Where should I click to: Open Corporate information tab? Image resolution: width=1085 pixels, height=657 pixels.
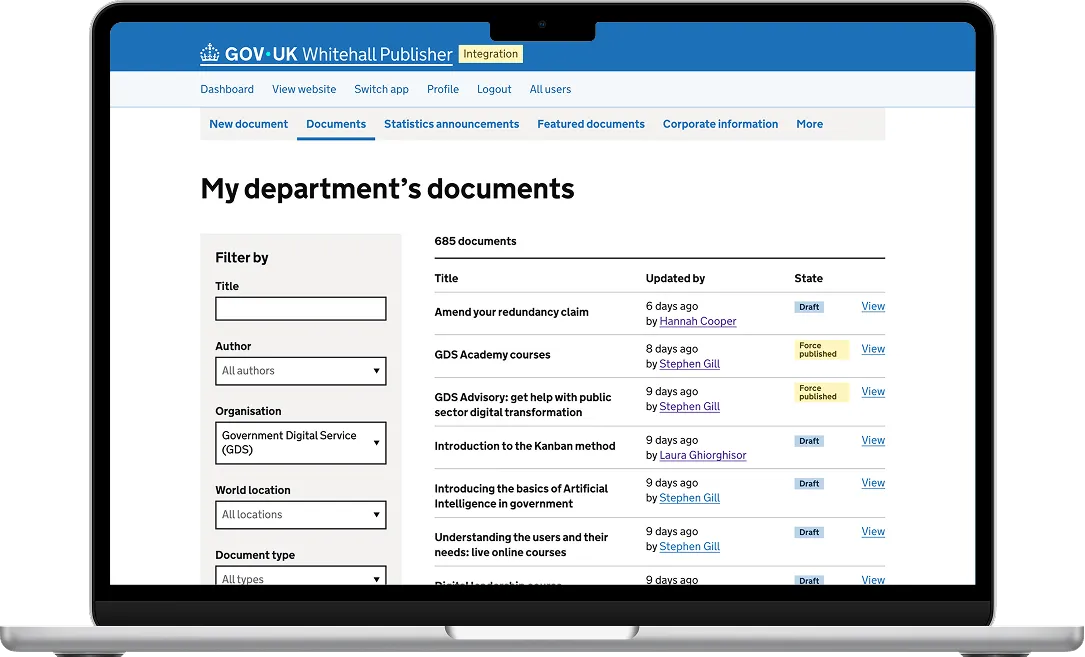720,124
